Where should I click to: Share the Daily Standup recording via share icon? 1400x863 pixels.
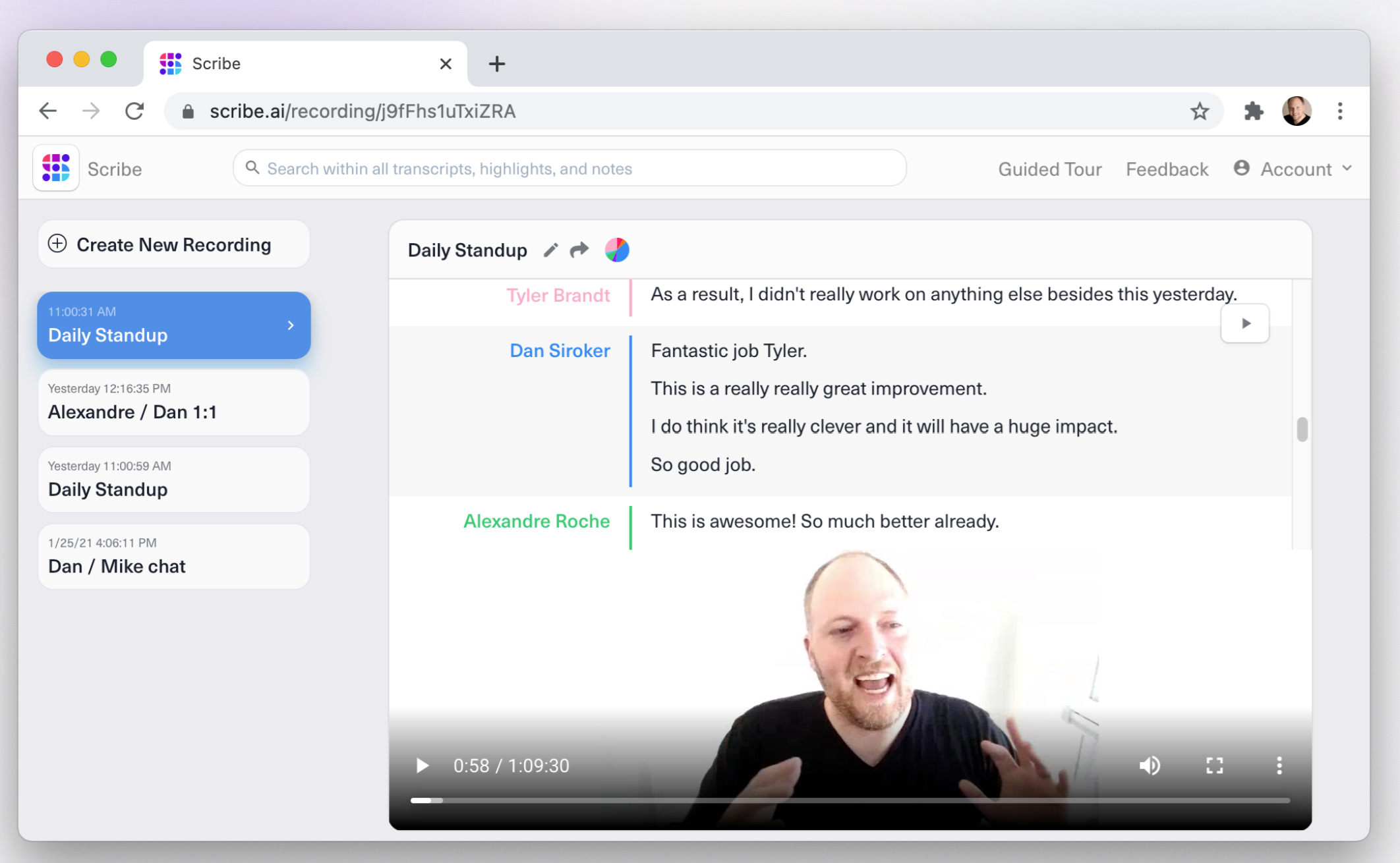[x=579, y=250]
